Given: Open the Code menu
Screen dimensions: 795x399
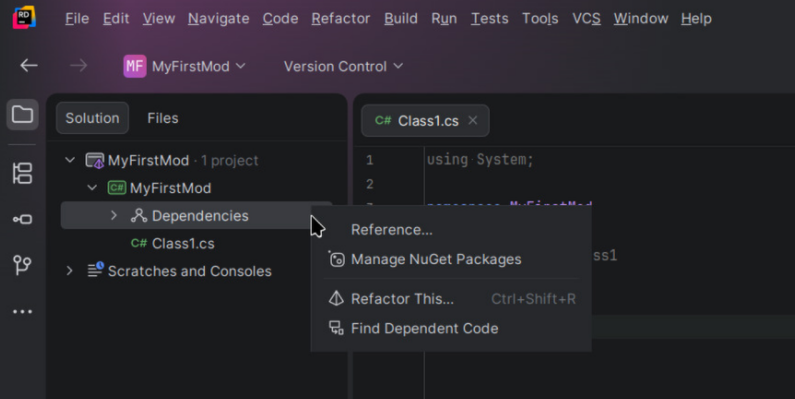Looking at the screenshot, I should [x=280, y=19].
